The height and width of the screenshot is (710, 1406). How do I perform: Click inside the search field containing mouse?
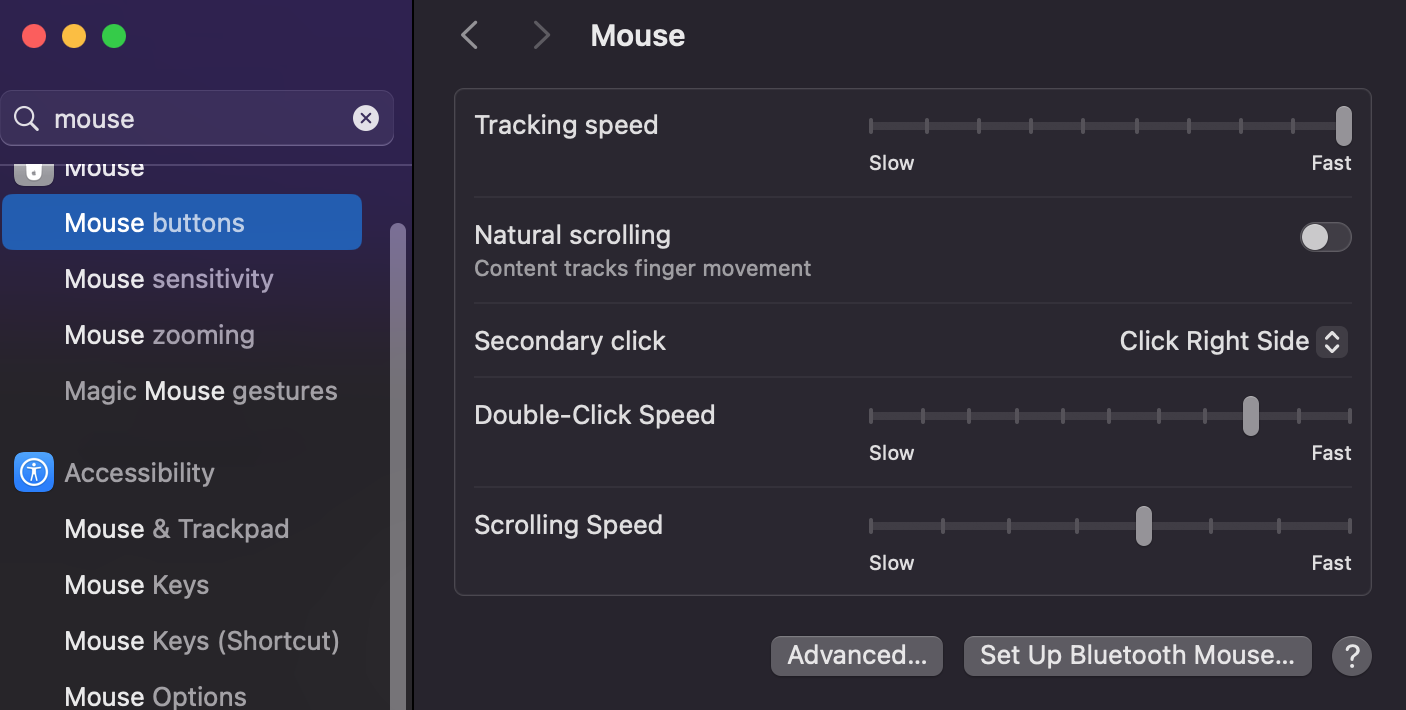197,119
